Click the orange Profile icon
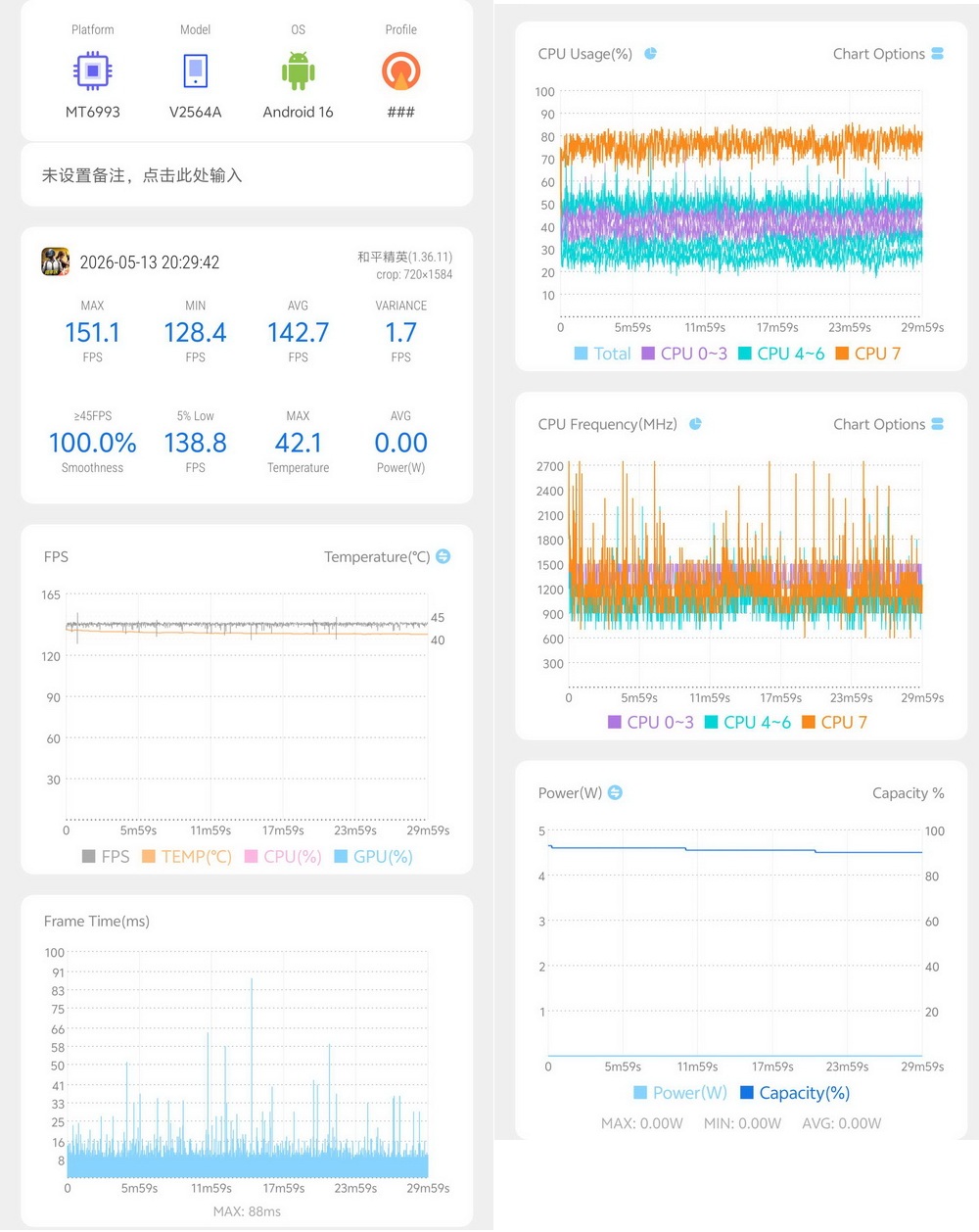Image resolution: width=979 pixels, height=1232 pixels. [400, 71]
